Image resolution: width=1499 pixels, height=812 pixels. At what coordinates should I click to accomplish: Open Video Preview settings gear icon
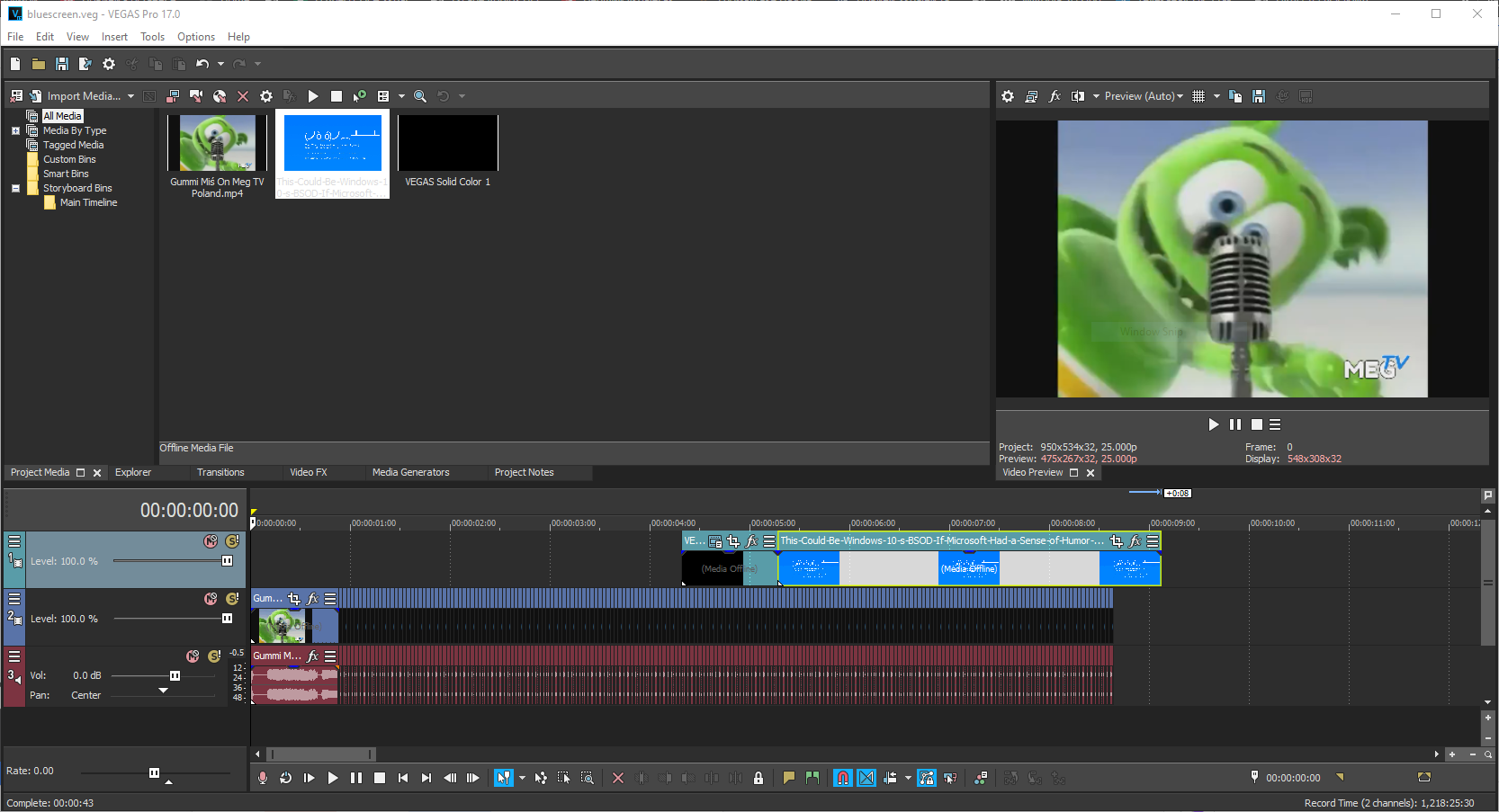(1008, 96)
